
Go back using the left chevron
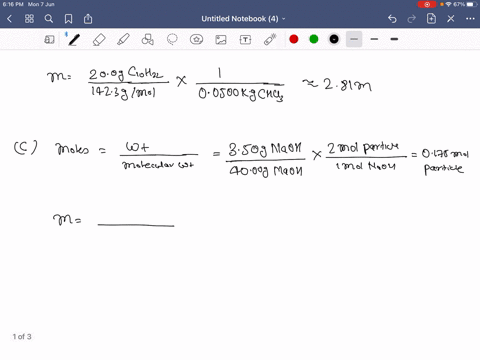click(x=9, y=19)
